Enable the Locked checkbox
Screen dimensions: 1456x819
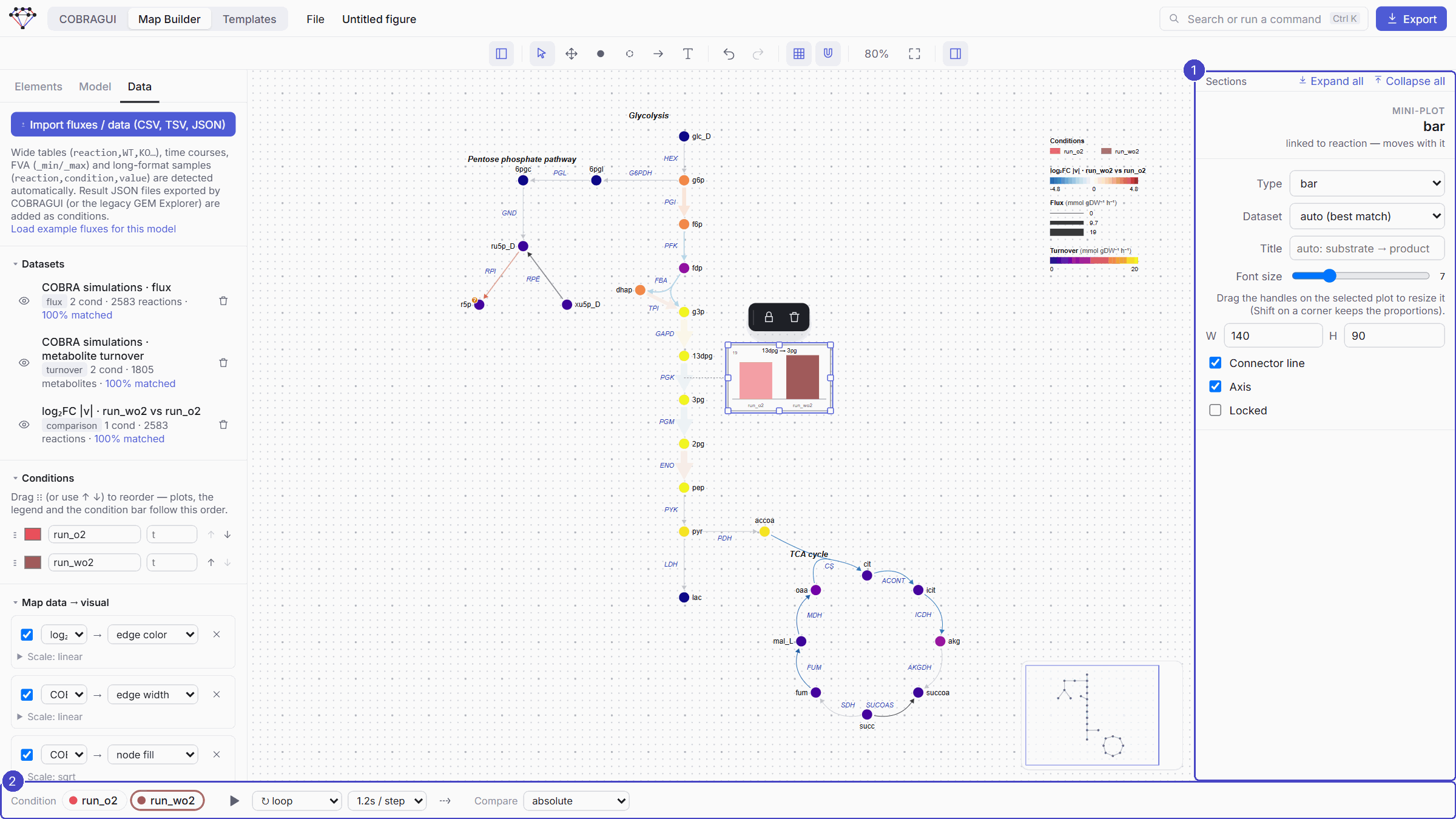tap(1215, 410)
